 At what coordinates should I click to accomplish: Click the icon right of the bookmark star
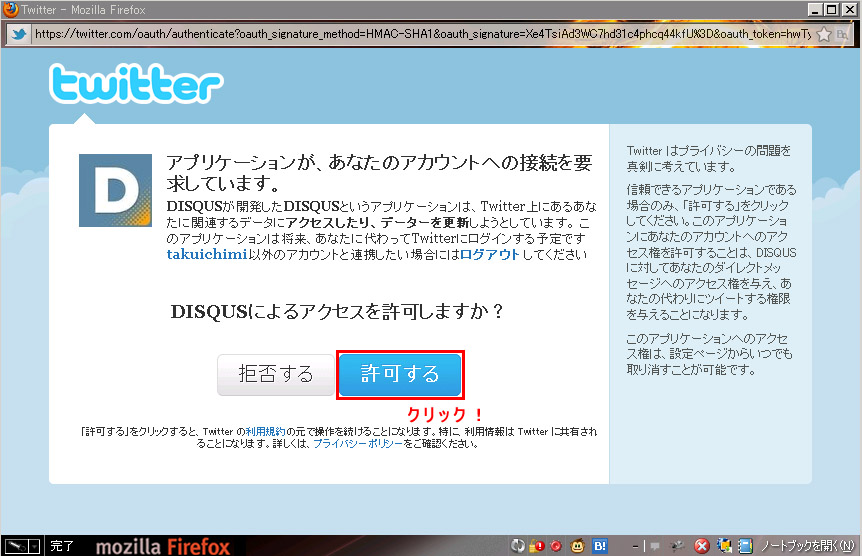[x=842, y=35]
